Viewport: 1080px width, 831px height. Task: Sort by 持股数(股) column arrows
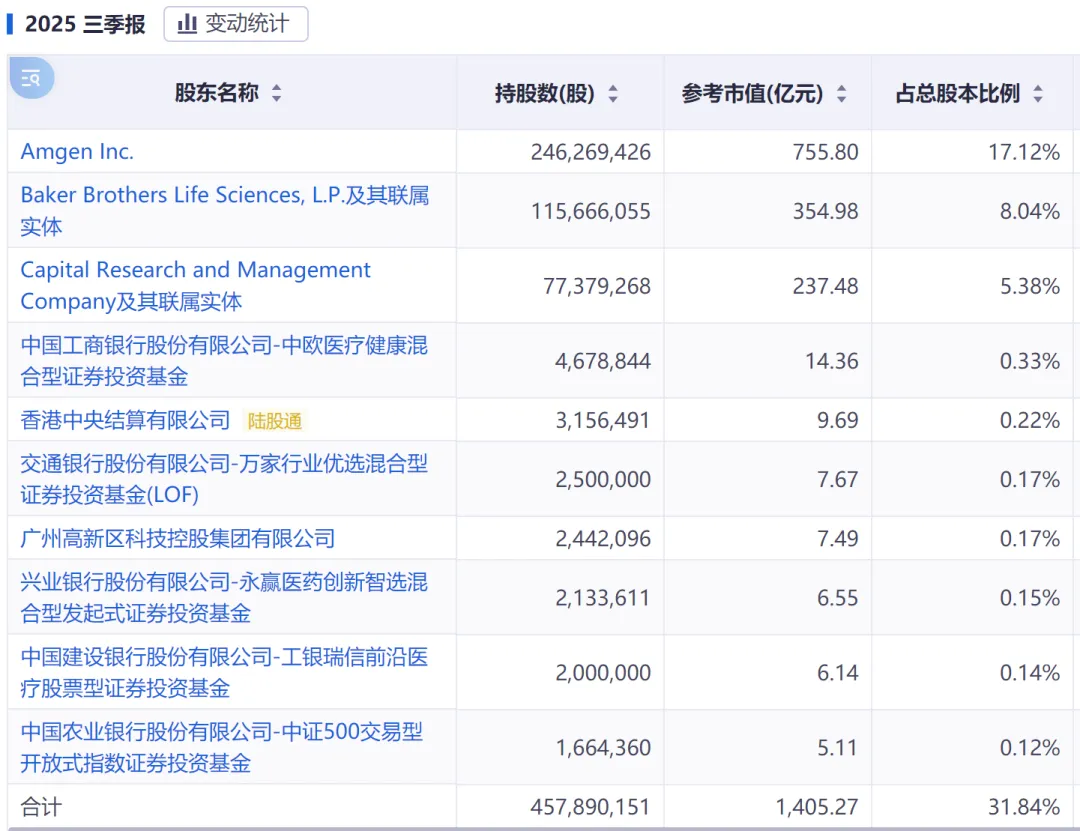pyautogui.click(x=613, y=94)
